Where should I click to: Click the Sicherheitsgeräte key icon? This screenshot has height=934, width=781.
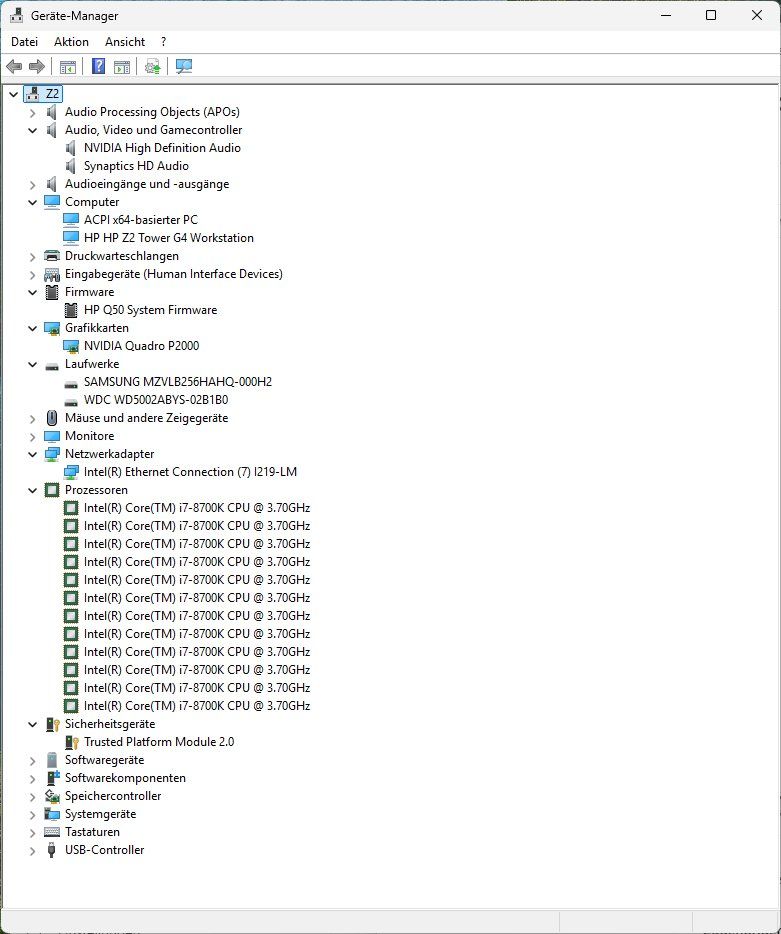[x=52, y=724]
